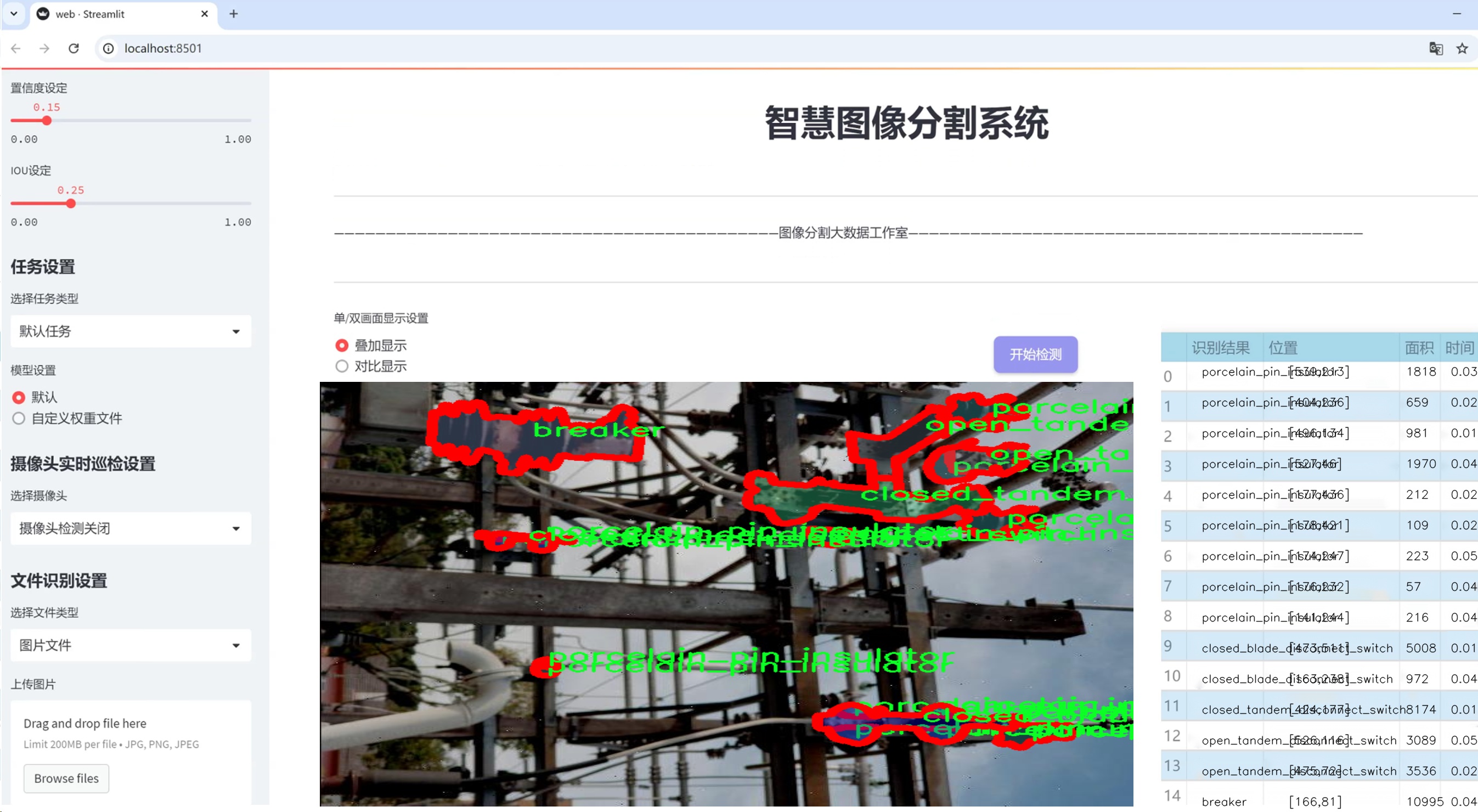Click the 文件识别设置 heading
This screenshot has height=812, width=1478.
point(59,580)
